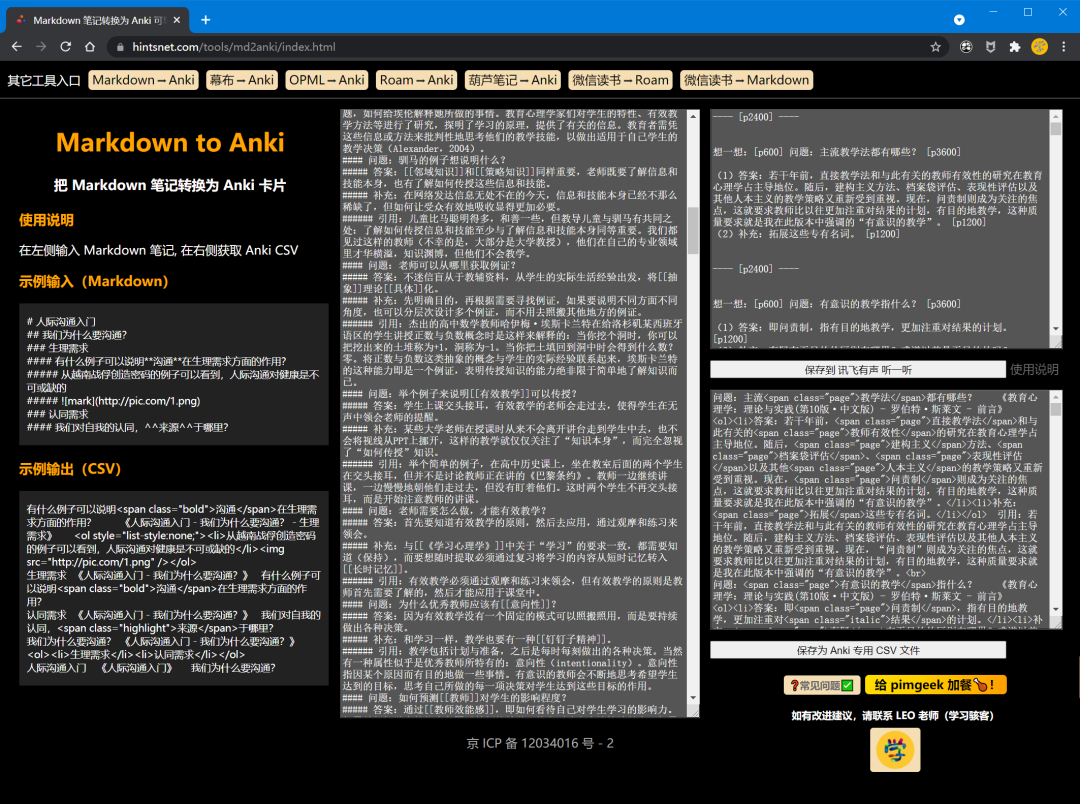
Task: Open a new browser tab
Action: 205,20
